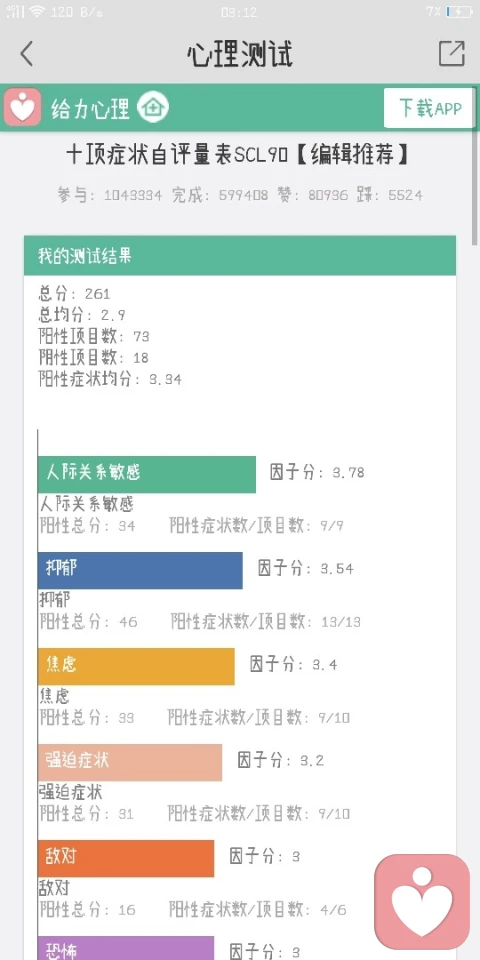Click the 下载APP button

point(429,108)
